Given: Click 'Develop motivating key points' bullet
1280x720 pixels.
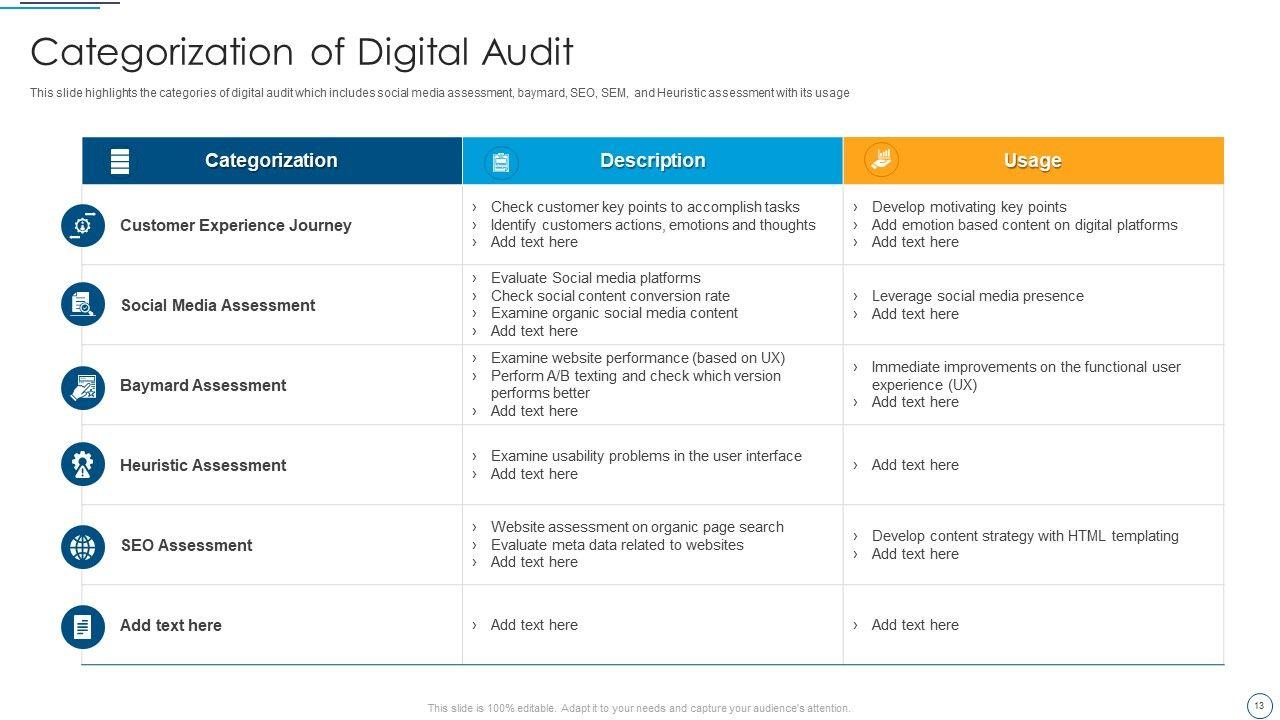Looking at the screenshot, I should (x=969, y=207).
